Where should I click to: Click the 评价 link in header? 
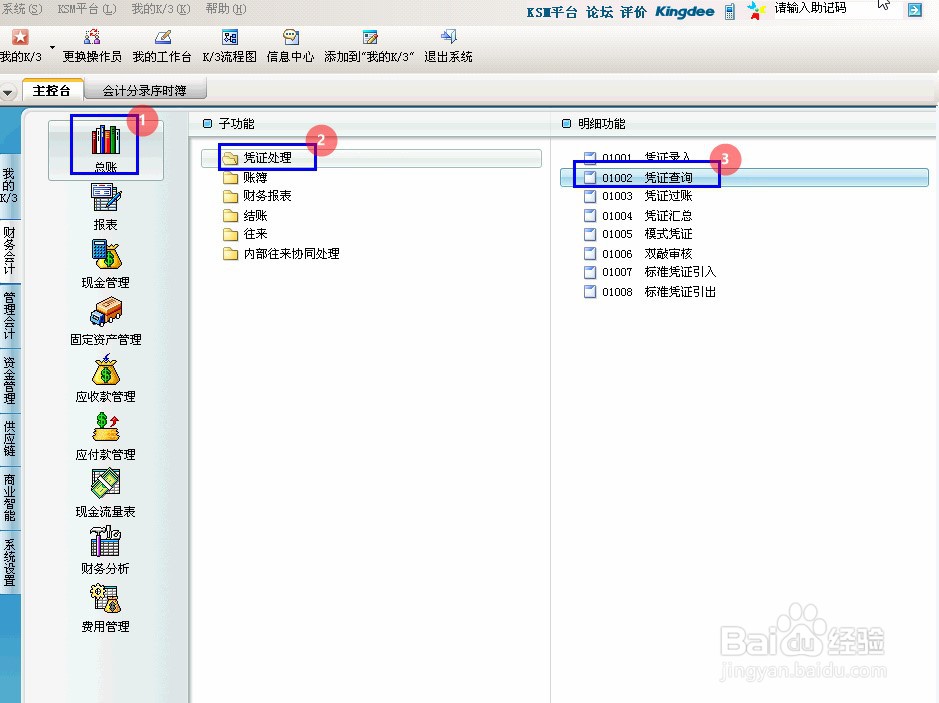[x=634, y=12]
